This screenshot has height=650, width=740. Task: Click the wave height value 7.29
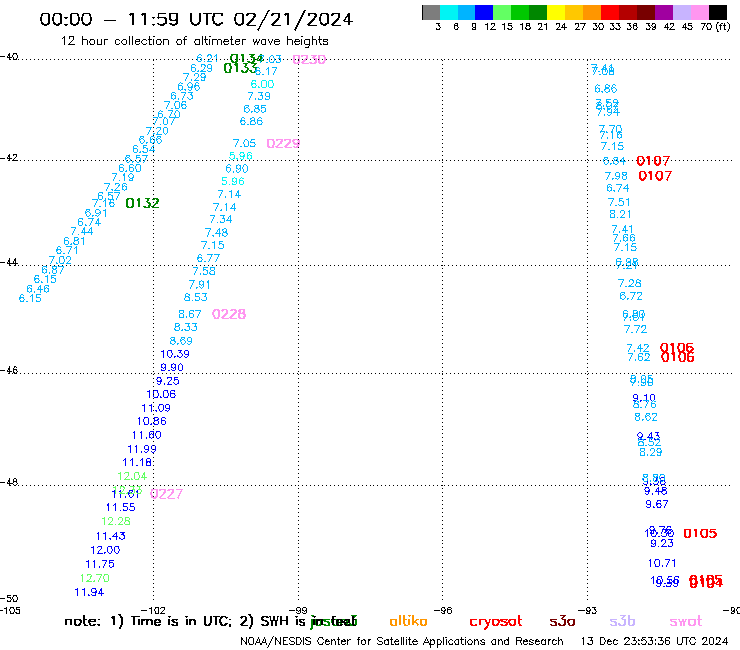[194, 77]
